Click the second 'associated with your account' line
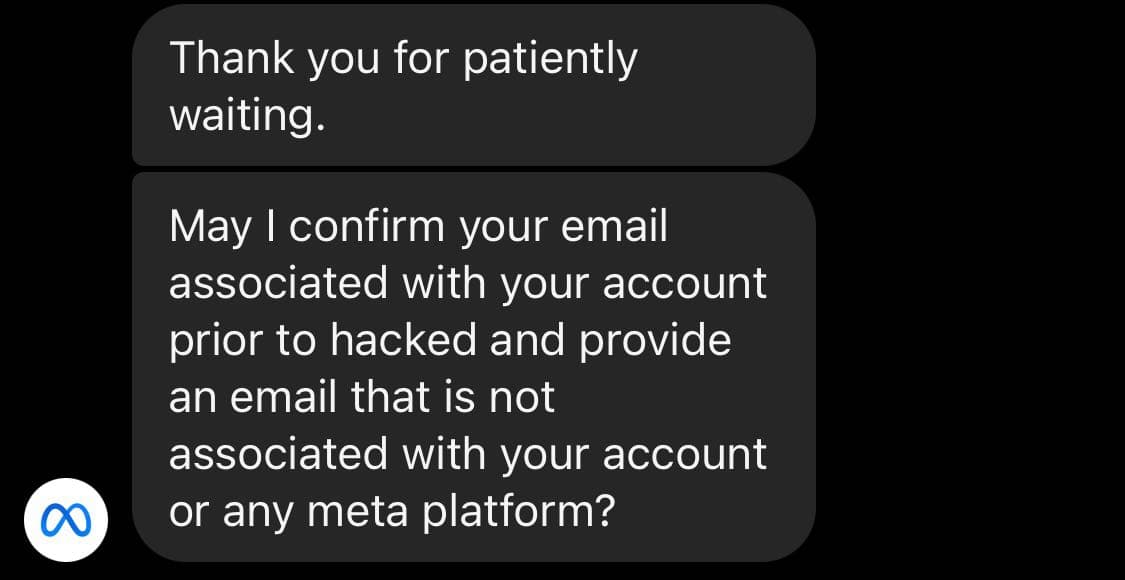Screen dimensions: 1125x580 (x=468, y=454)
